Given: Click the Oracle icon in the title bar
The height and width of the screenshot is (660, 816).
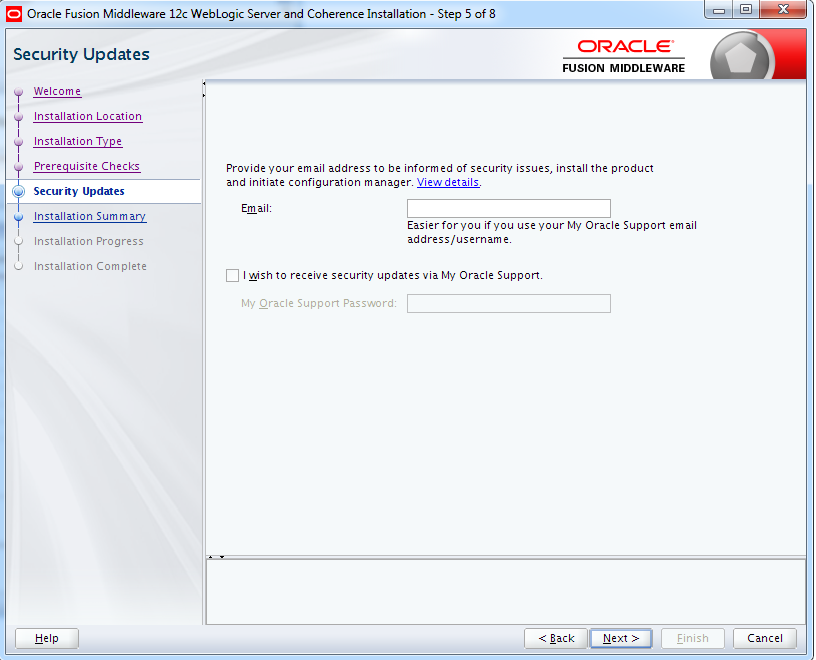Looking at the screenshot, I should pos(14,11).
